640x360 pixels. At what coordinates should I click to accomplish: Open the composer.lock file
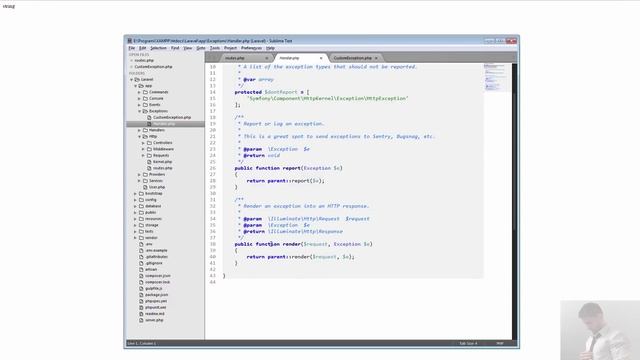[x=158, y=282]
